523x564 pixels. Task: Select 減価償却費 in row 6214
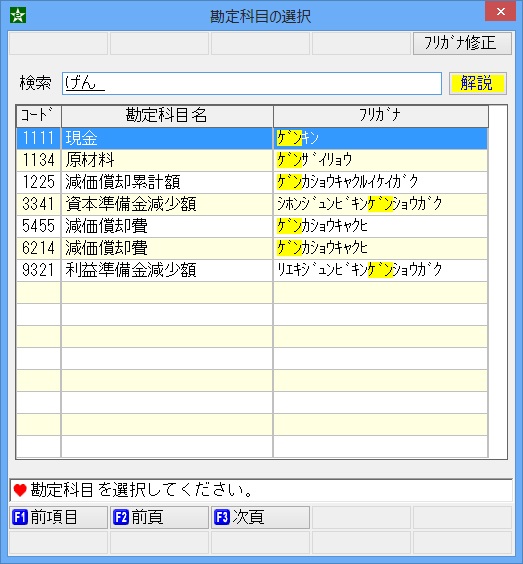167,248
